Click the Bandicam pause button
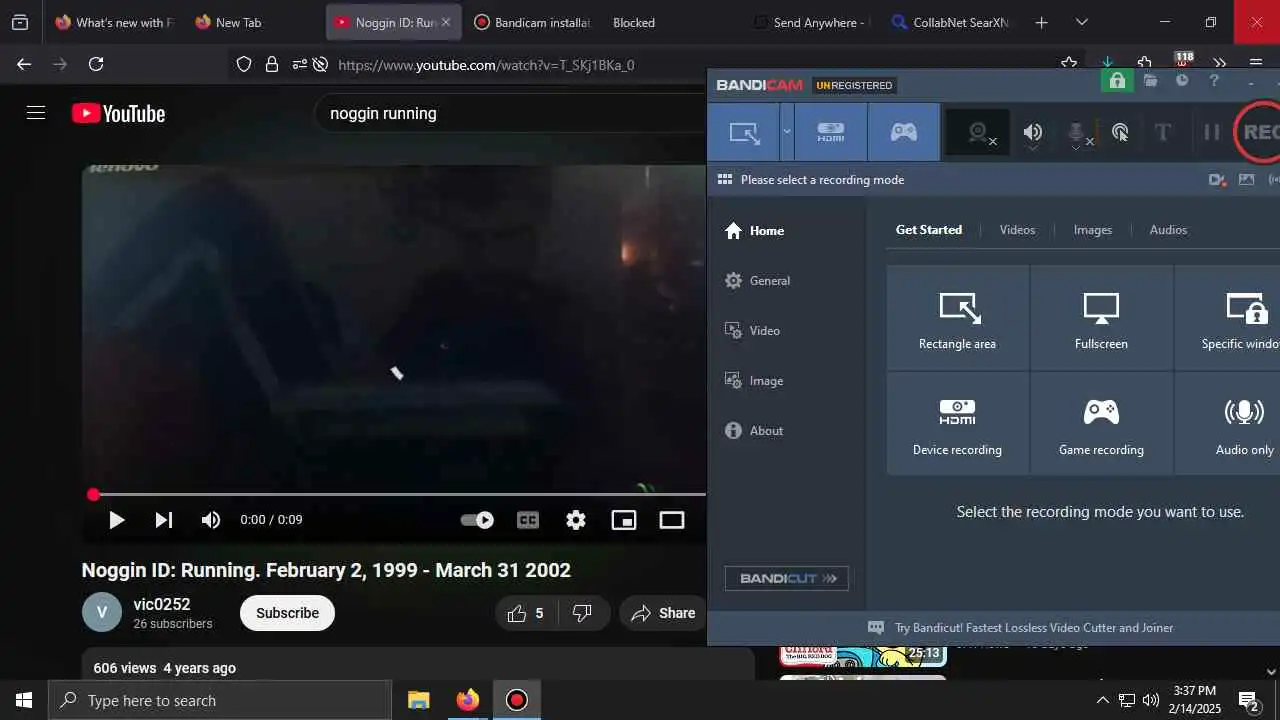This screenshot has width=1280, height=720. pyautogui.click(x=1211, y=132)
